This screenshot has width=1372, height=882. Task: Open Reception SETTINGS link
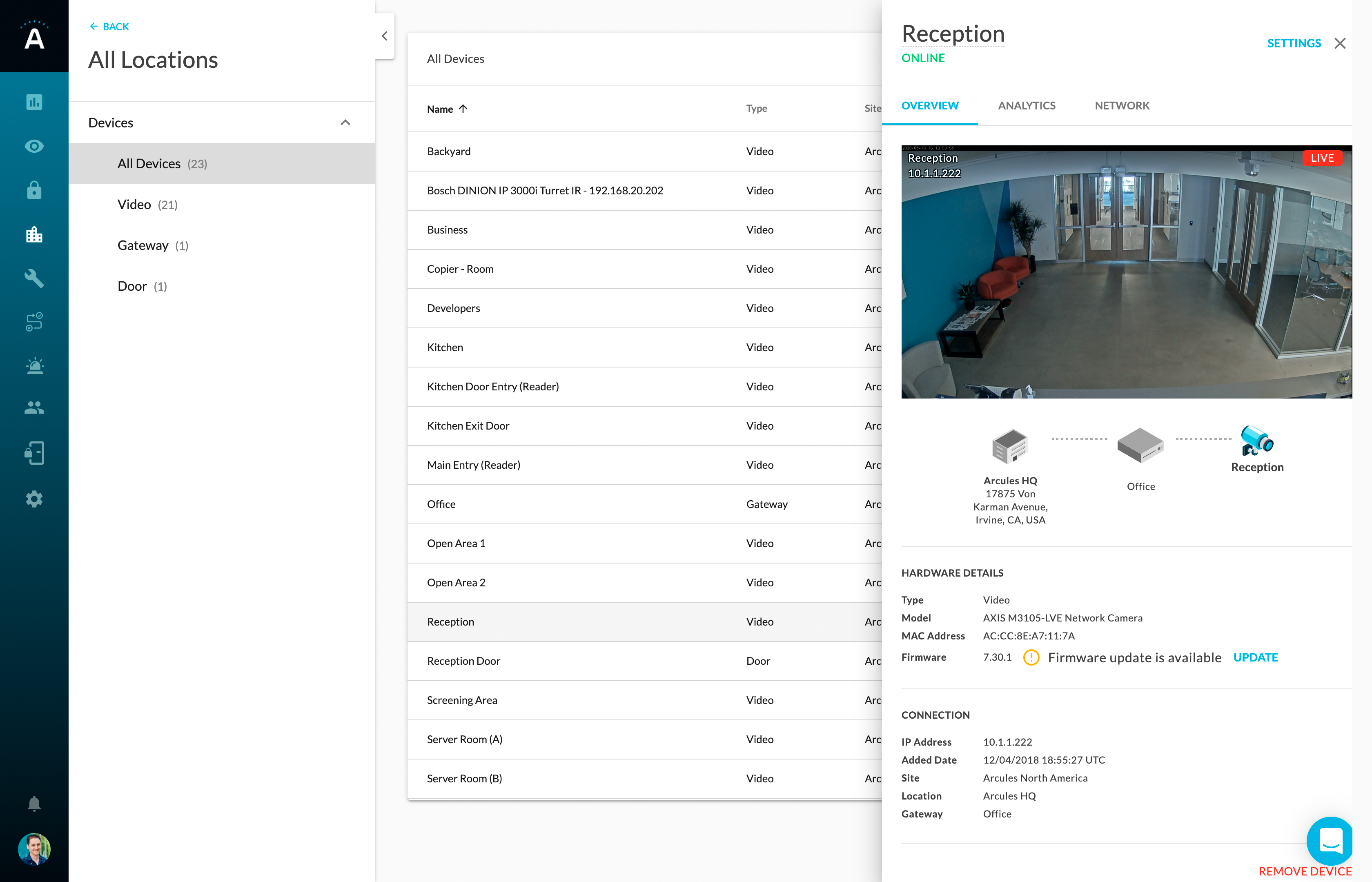pyautogui.click(x=1294, y=44)
